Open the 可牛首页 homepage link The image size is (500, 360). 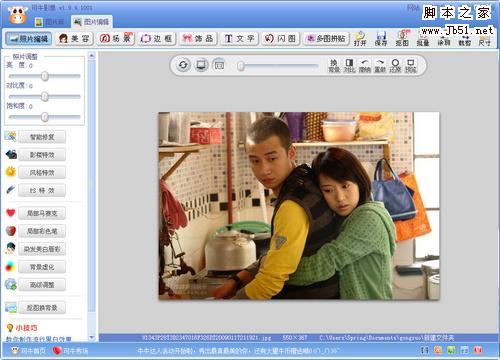coord(29,351)
